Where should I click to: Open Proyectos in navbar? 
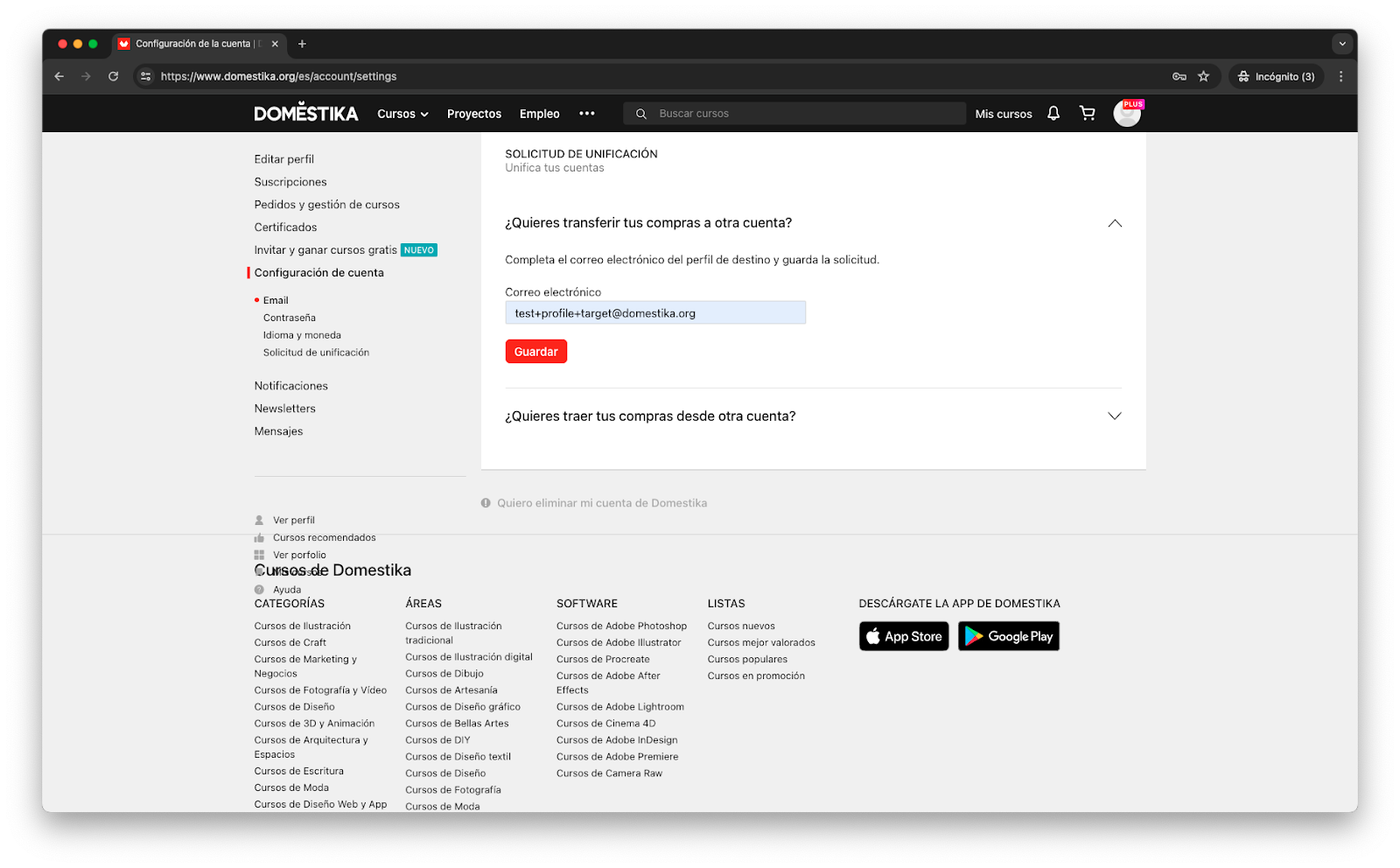(x=474, y=114)
